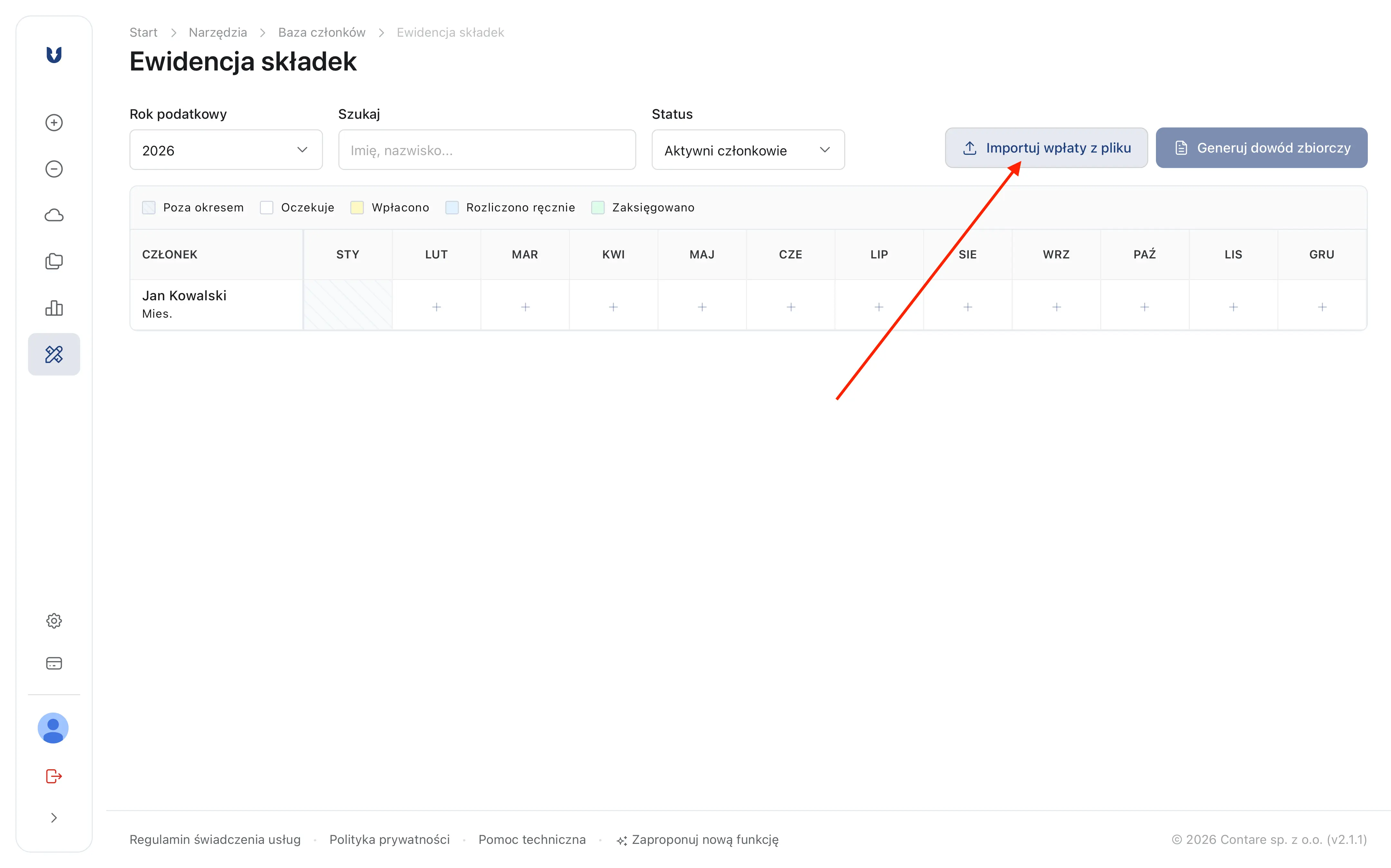The image size is (1391, 868).
Task: Open settings gear icon in sidebar
Action: click(x=54, y=621)
